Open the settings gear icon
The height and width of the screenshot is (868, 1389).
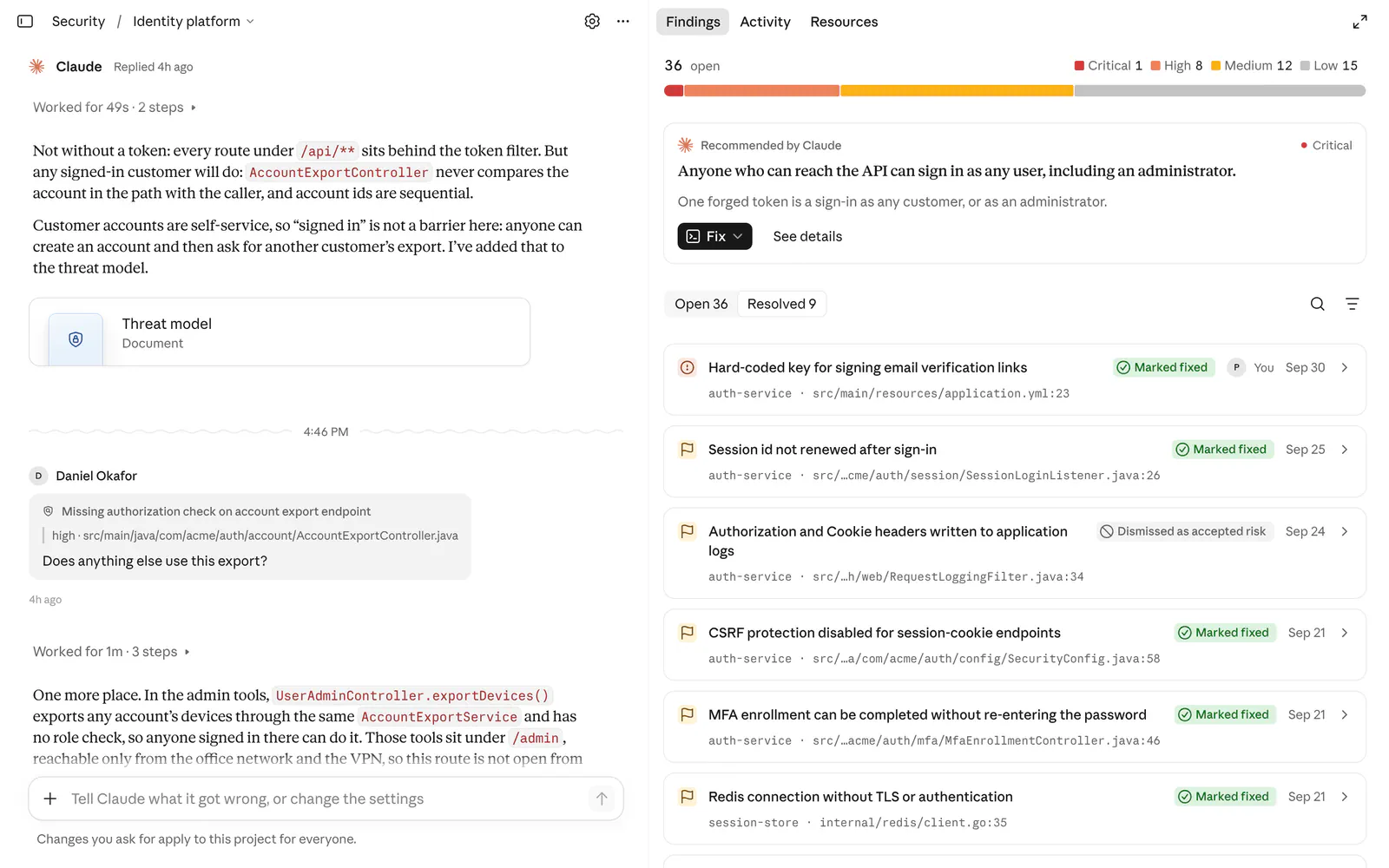coord(592,21)
